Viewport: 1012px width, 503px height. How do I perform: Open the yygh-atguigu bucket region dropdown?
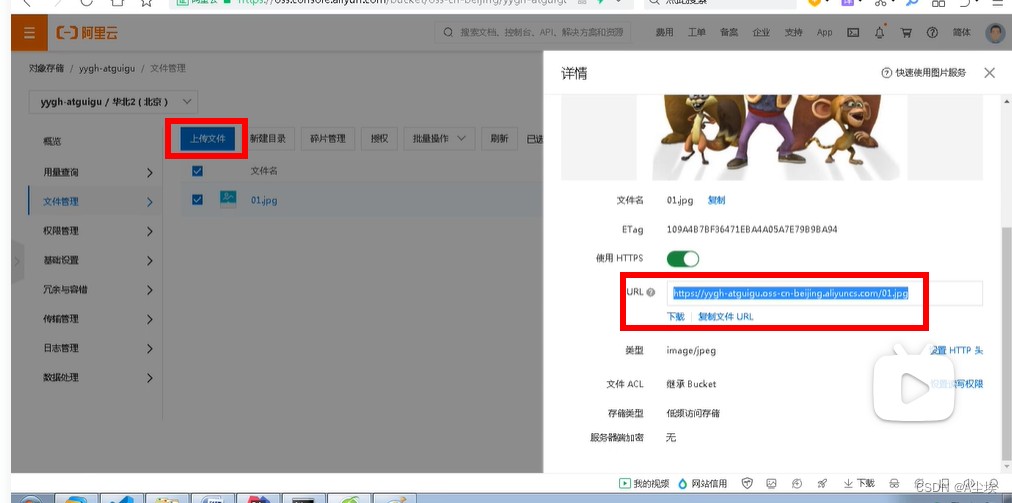114,102
